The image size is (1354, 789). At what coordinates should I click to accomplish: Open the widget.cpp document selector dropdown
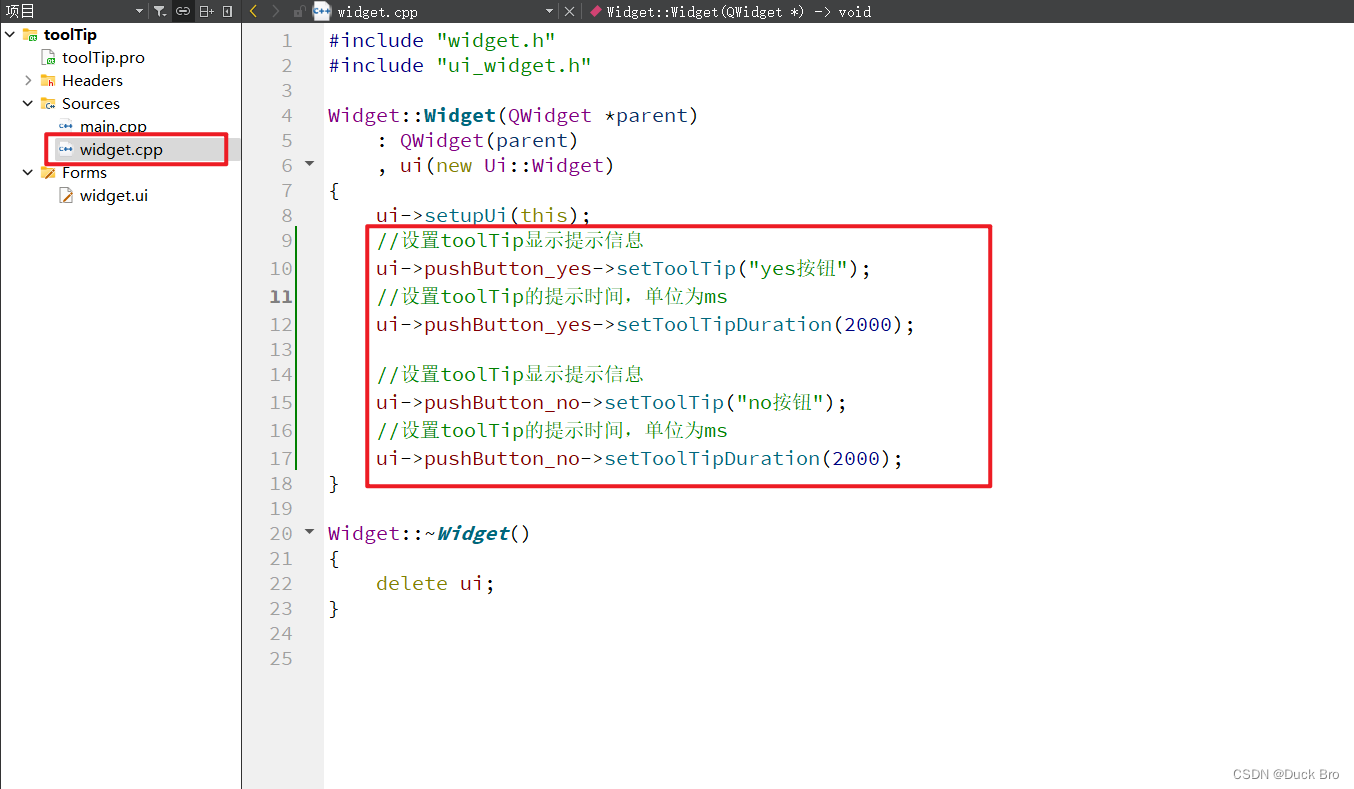point(549,12)
